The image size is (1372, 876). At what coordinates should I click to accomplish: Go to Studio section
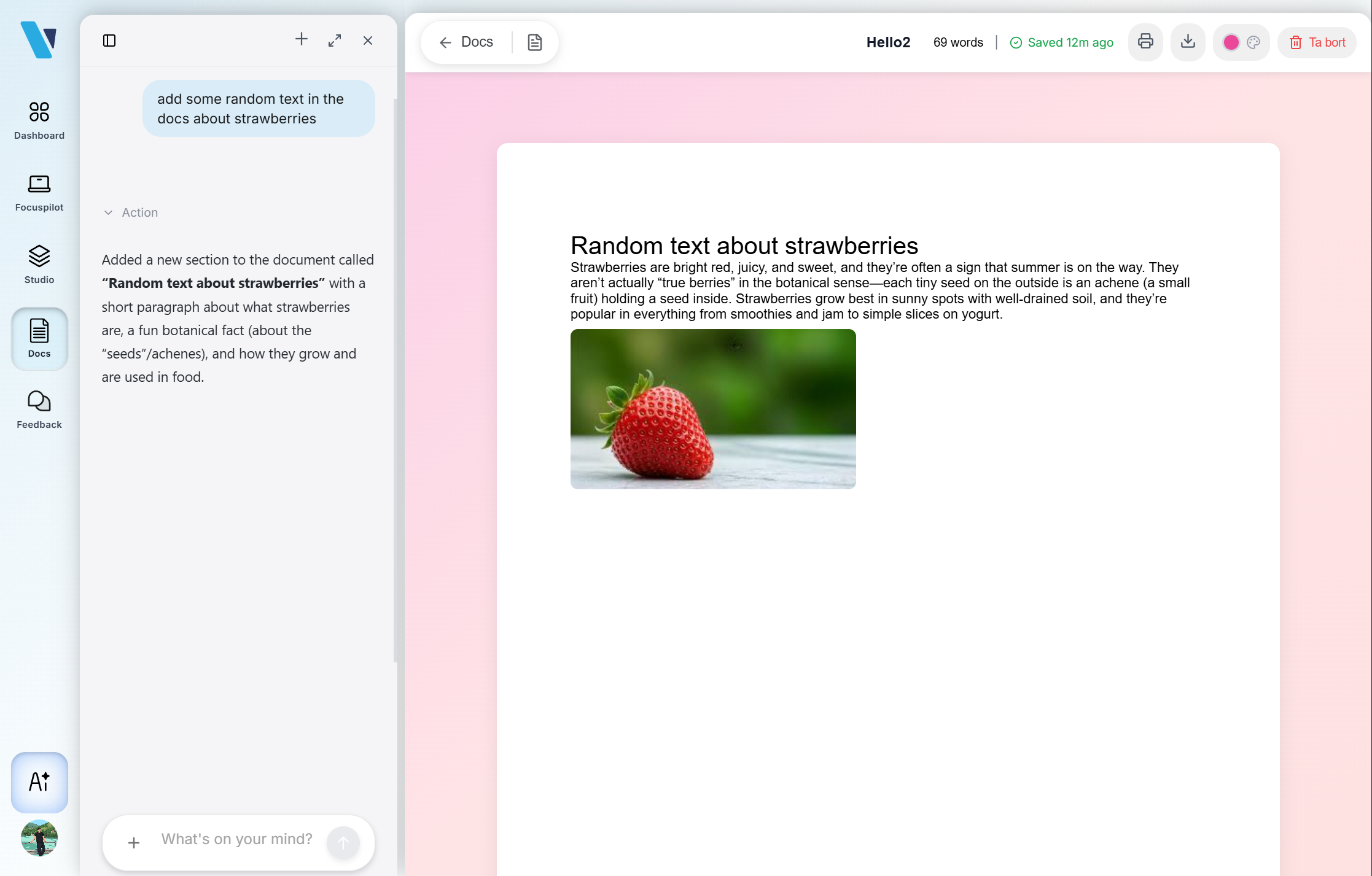(39, 265)
